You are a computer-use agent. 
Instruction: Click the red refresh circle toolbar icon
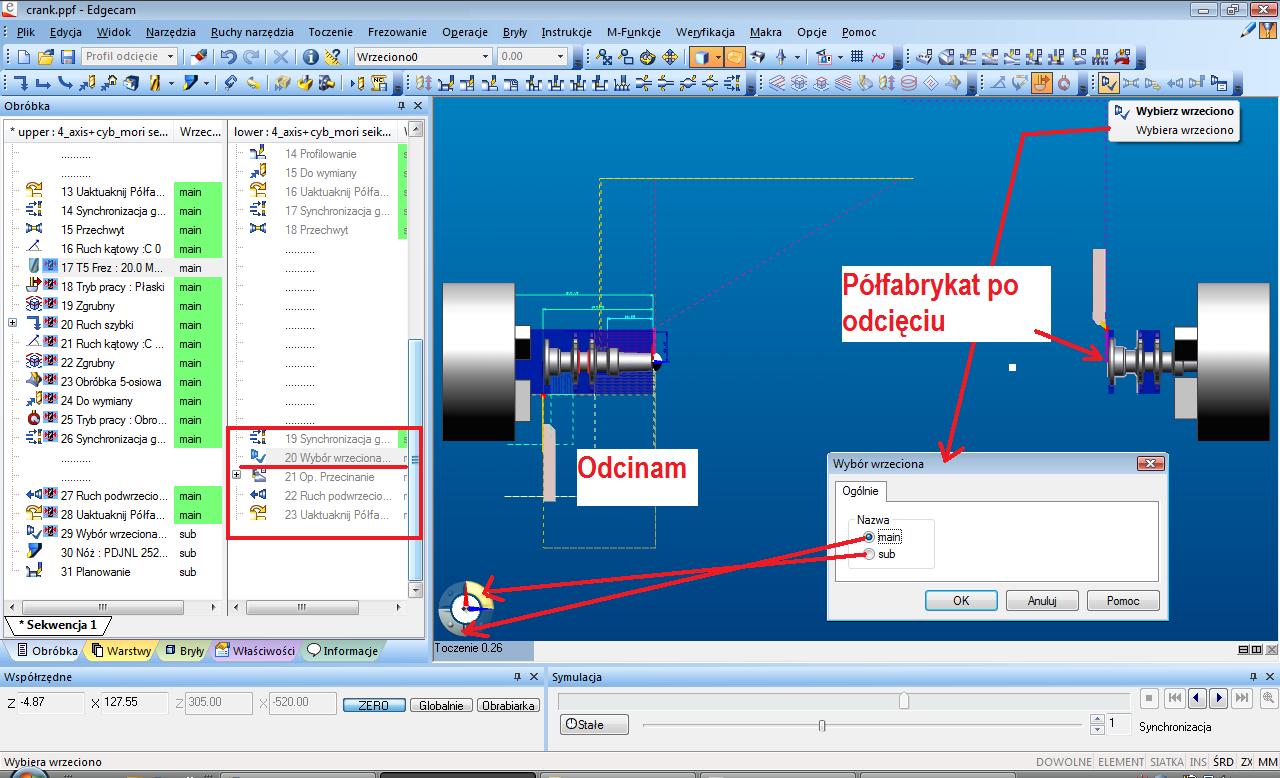(x=1064, y=83)
